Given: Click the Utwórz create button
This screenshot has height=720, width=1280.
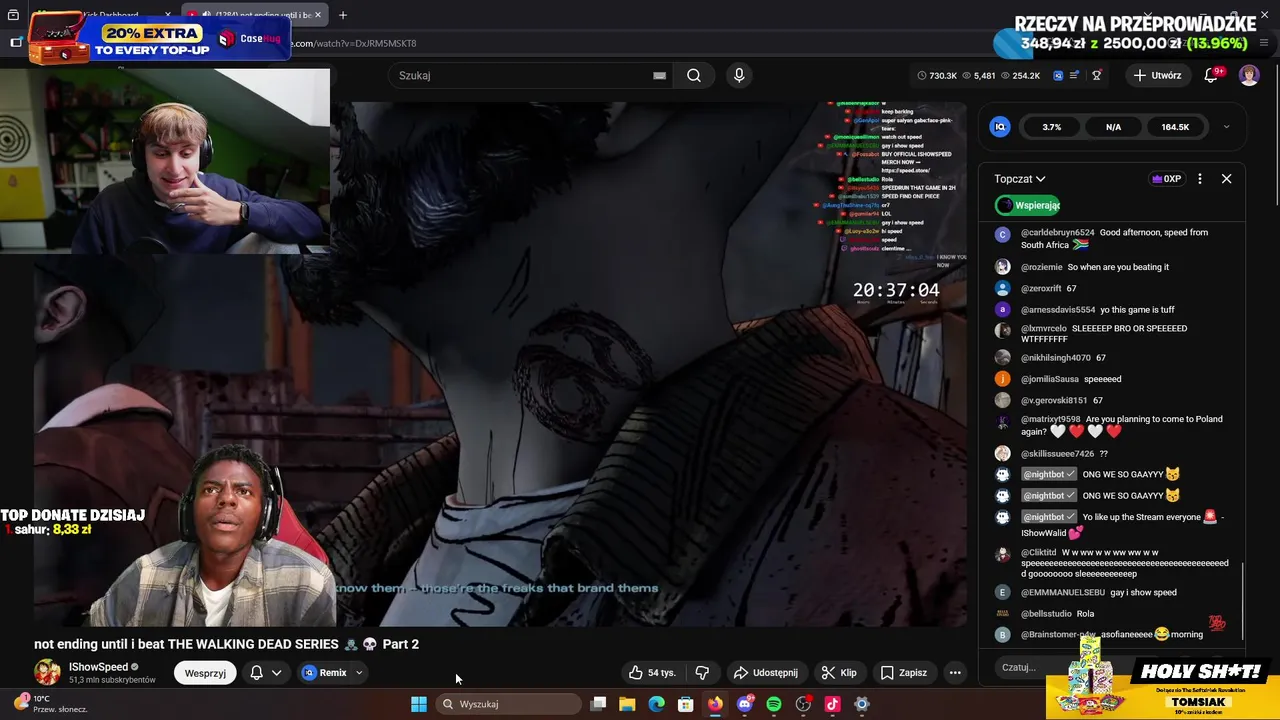Looking at the screenshot, I should click(1158, 75).
